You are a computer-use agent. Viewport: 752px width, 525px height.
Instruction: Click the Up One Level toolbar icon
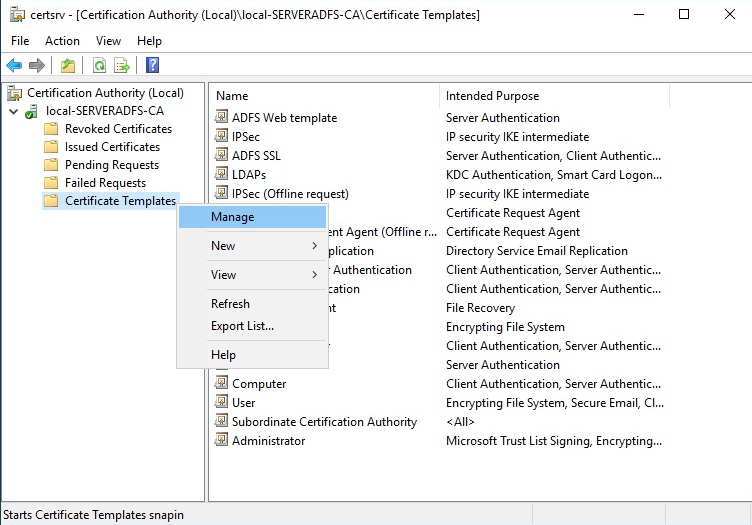click(x=68, y=66)
